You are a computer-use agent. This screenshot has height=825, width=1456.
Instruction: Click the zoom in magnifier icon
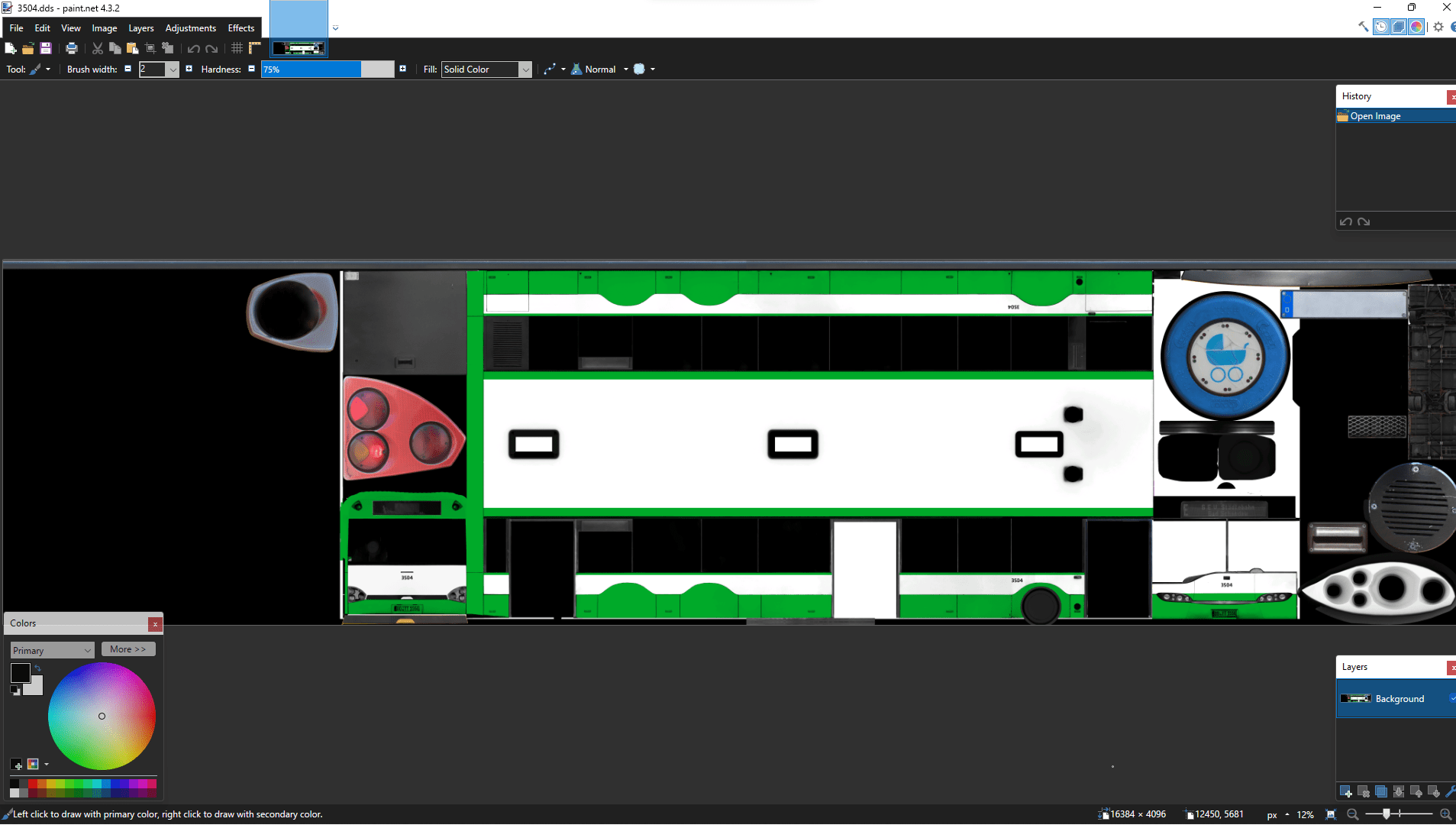pyautogui.click(x=1445, y=814)
